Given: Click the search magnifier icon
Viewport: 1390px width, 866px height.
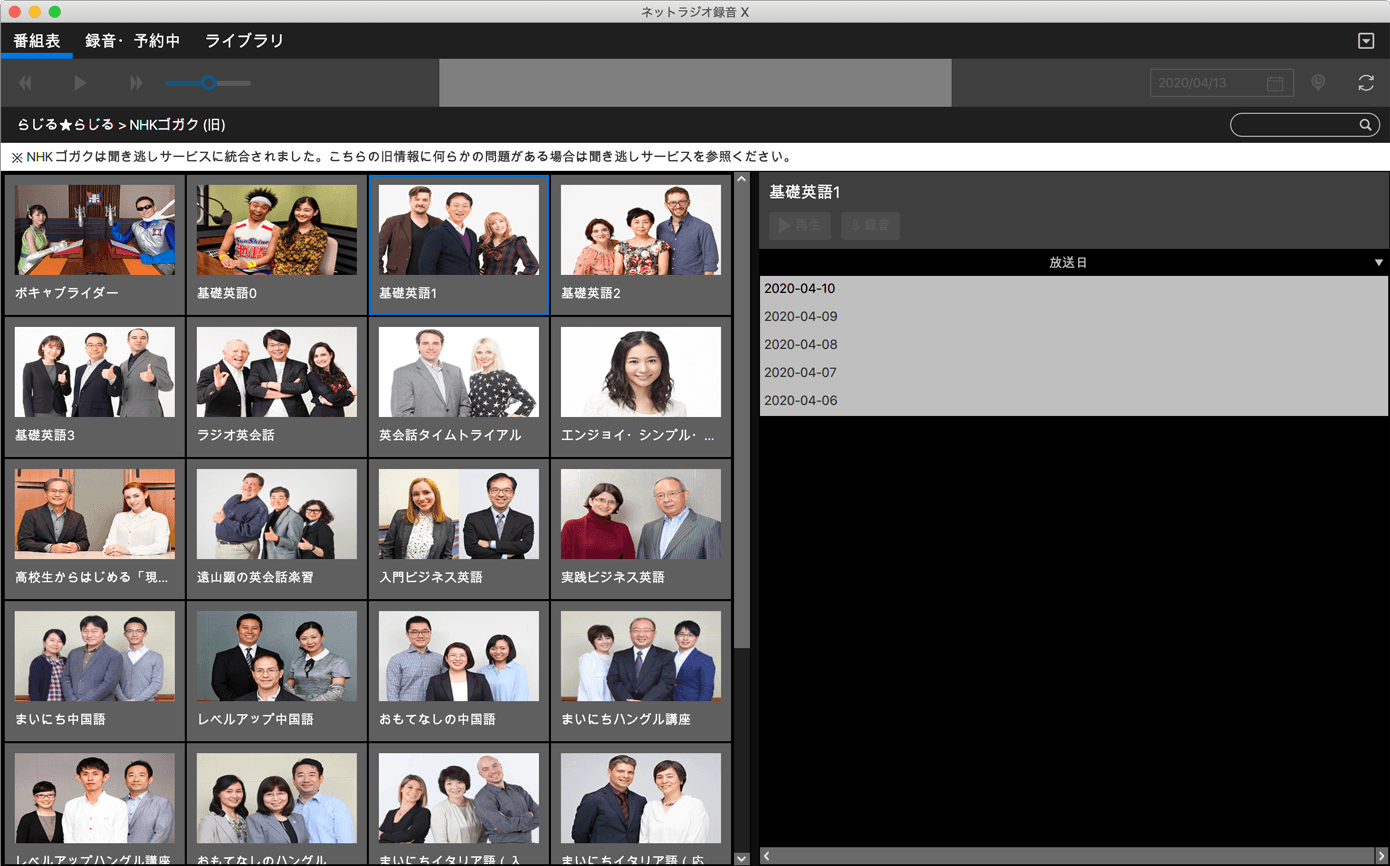Looking at the screenshot, I should click(1365, 125).
